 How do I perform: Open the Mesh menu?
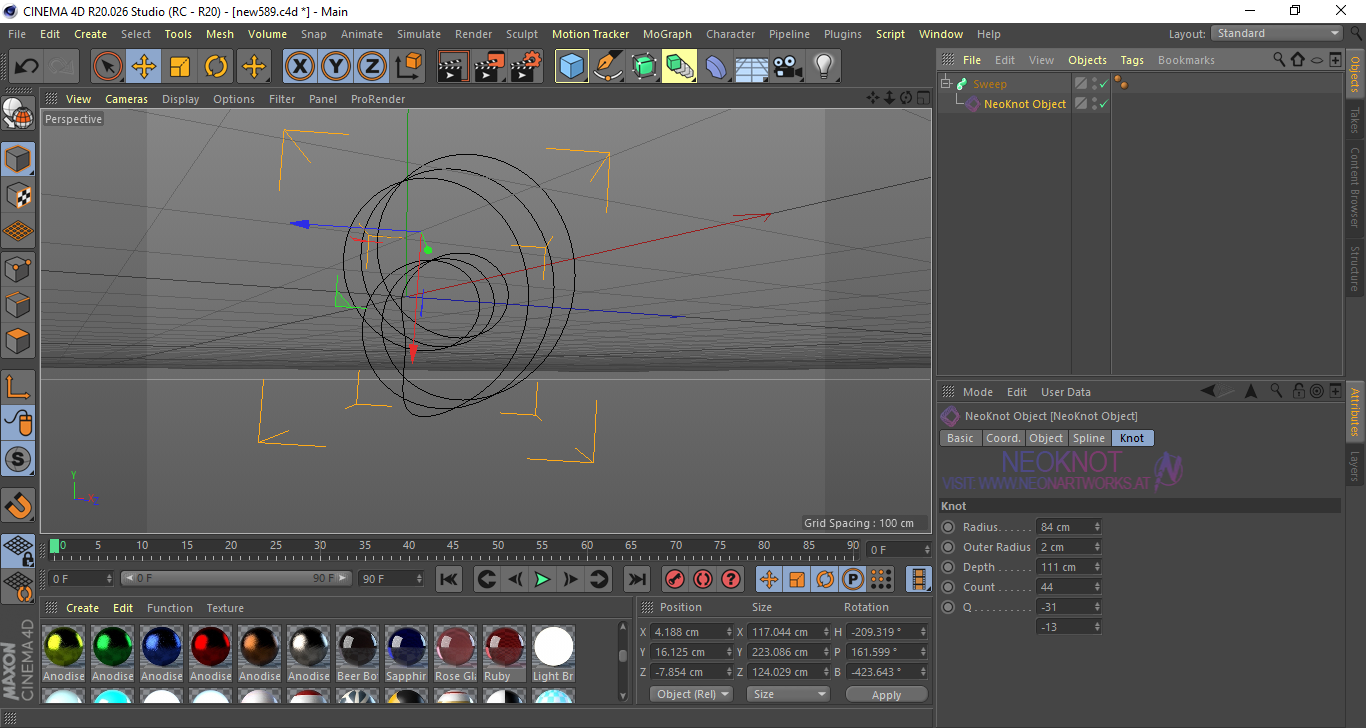(220, 34)
